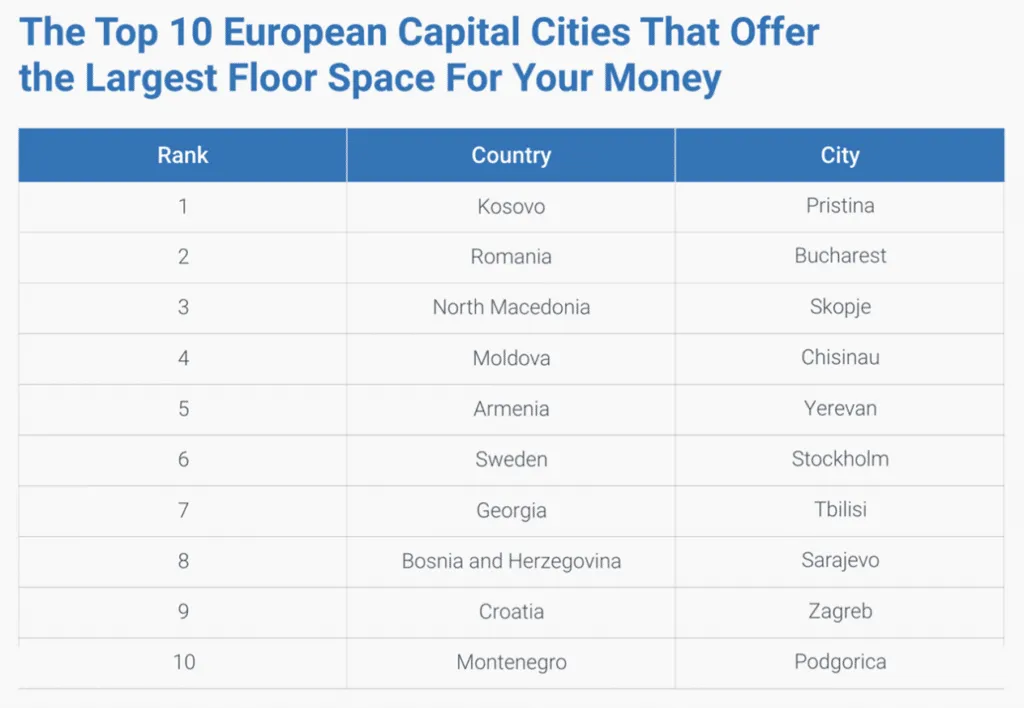1024x708 pixels.
Task: Click the Skopje city cell
Action: [840, 308]
